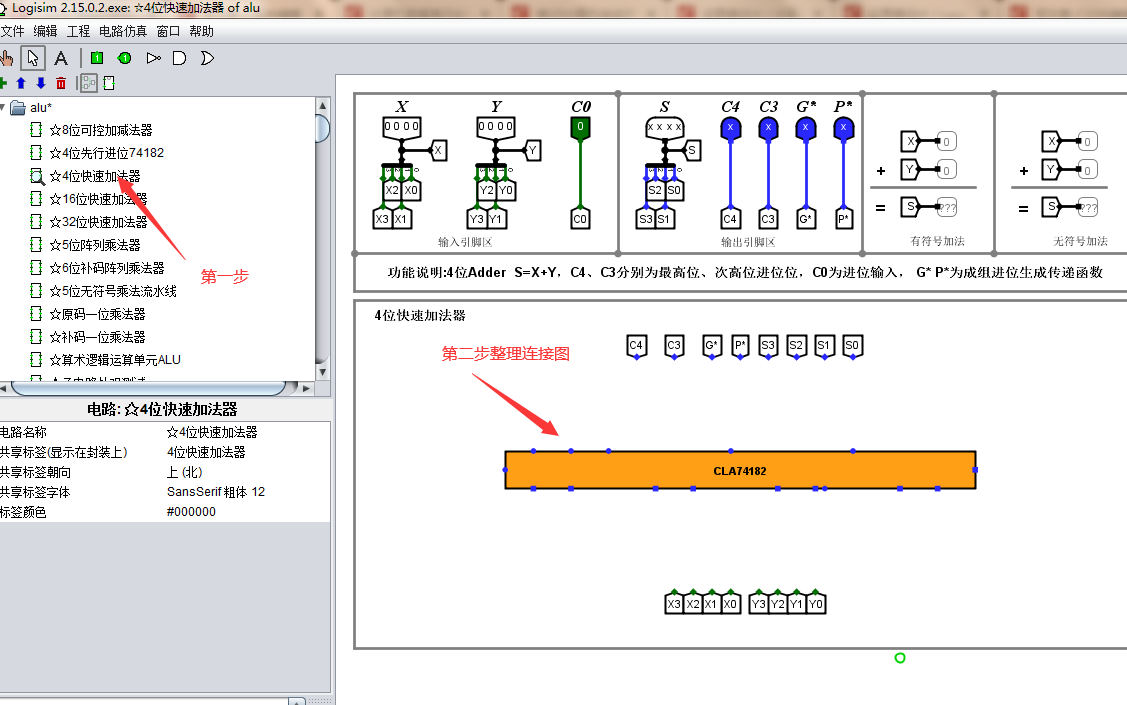
Task: Click tree horizontal scroll-right arrow
Action: point(307,389)
